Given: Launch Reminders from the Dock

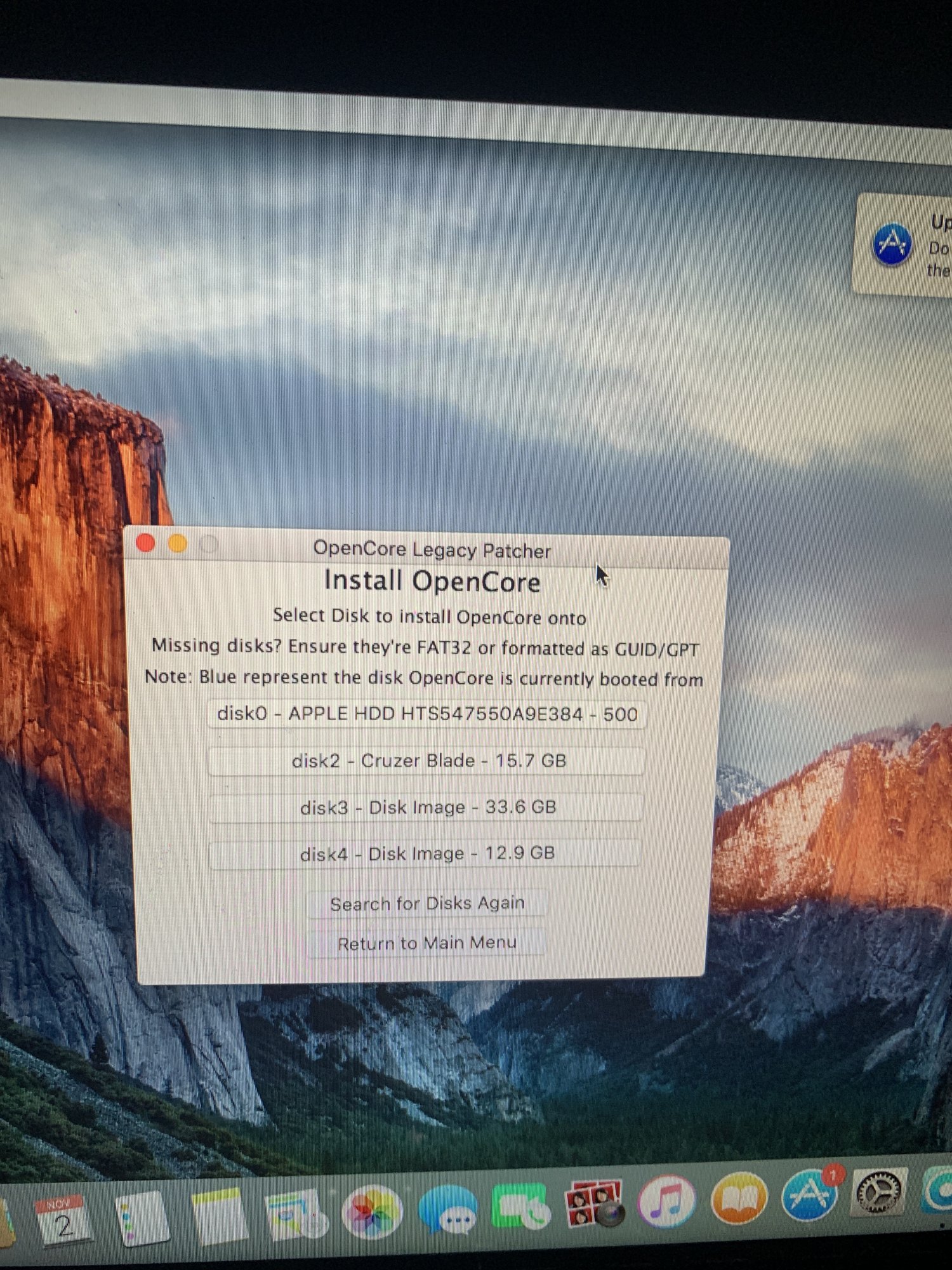Looking at the screenshot, I should [143, 1218].
